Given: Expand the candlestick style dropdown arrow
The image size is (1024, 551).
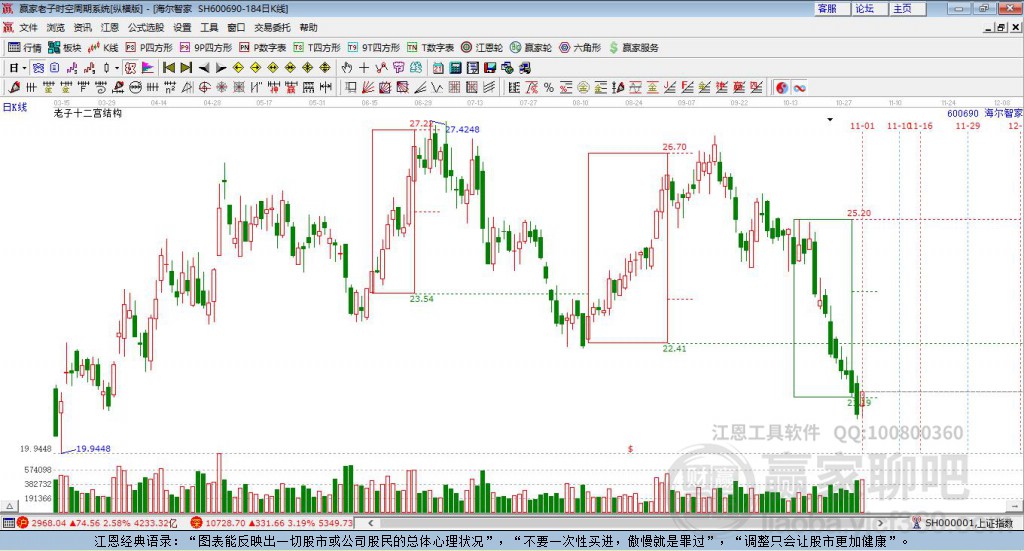Looking at the screenshot, I should point(117,68).
